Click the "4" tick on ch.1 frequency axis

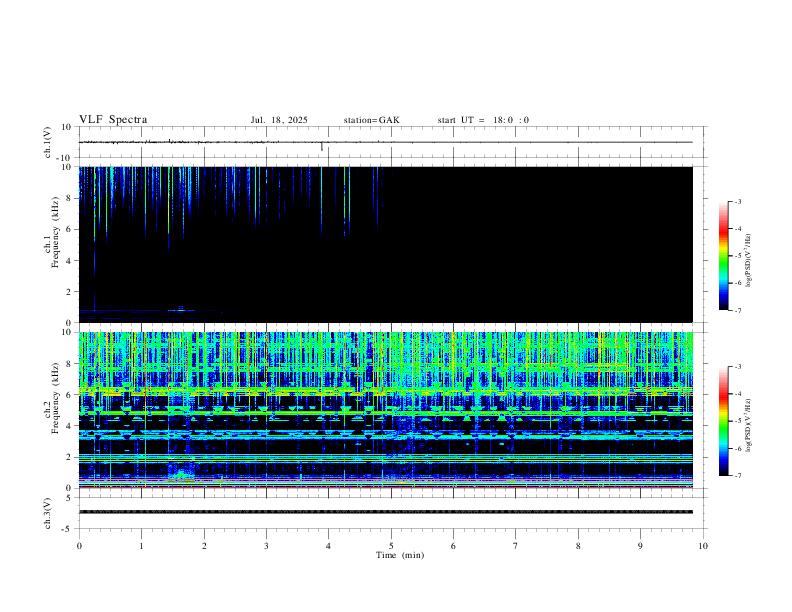pos(70,261)
